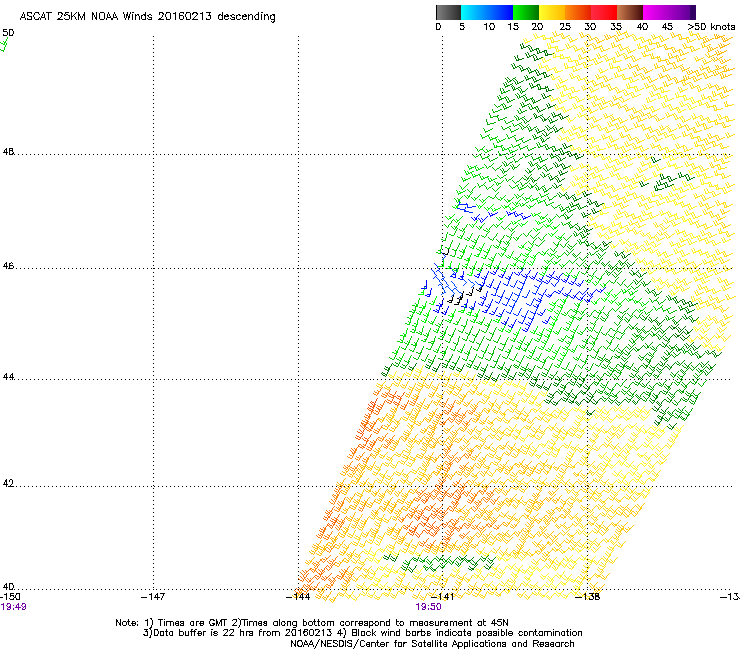Screen dimensions: 740x650
Task: Click the purple time stamp '19:49'
Action: pos(13,607)
